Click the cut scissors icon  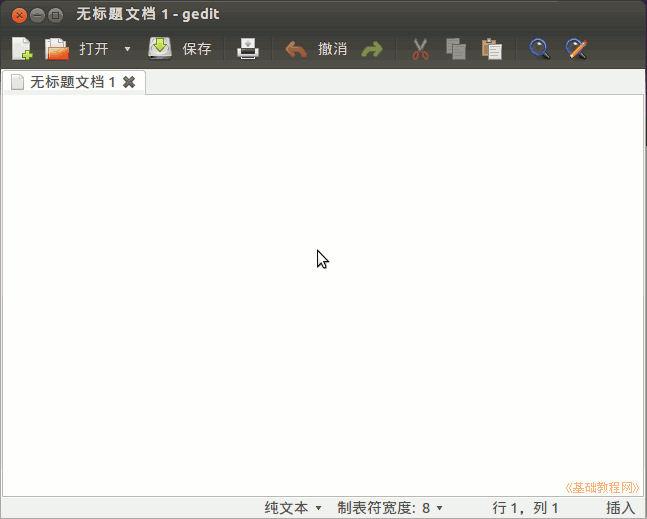(420, 49)
